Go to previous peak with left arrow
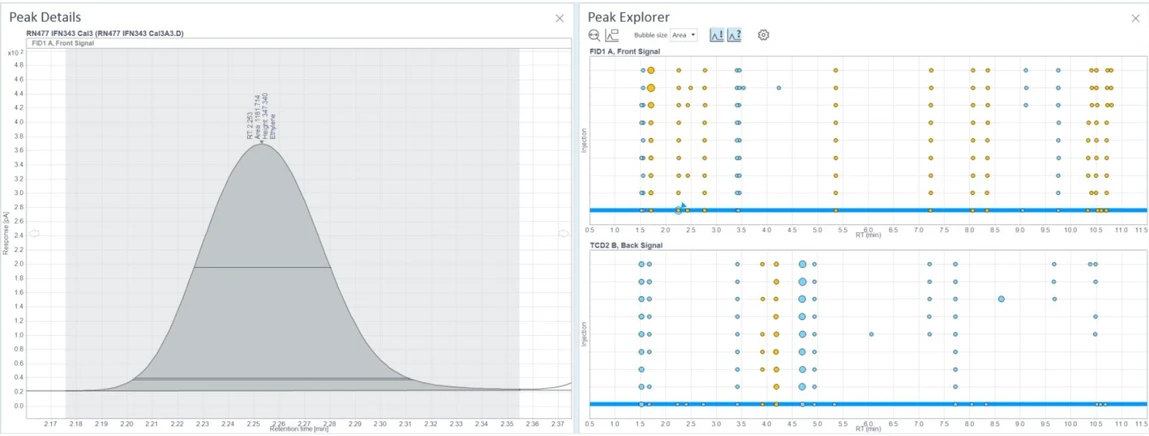Viewport: 1149px width, 436px height. point(34,234)
